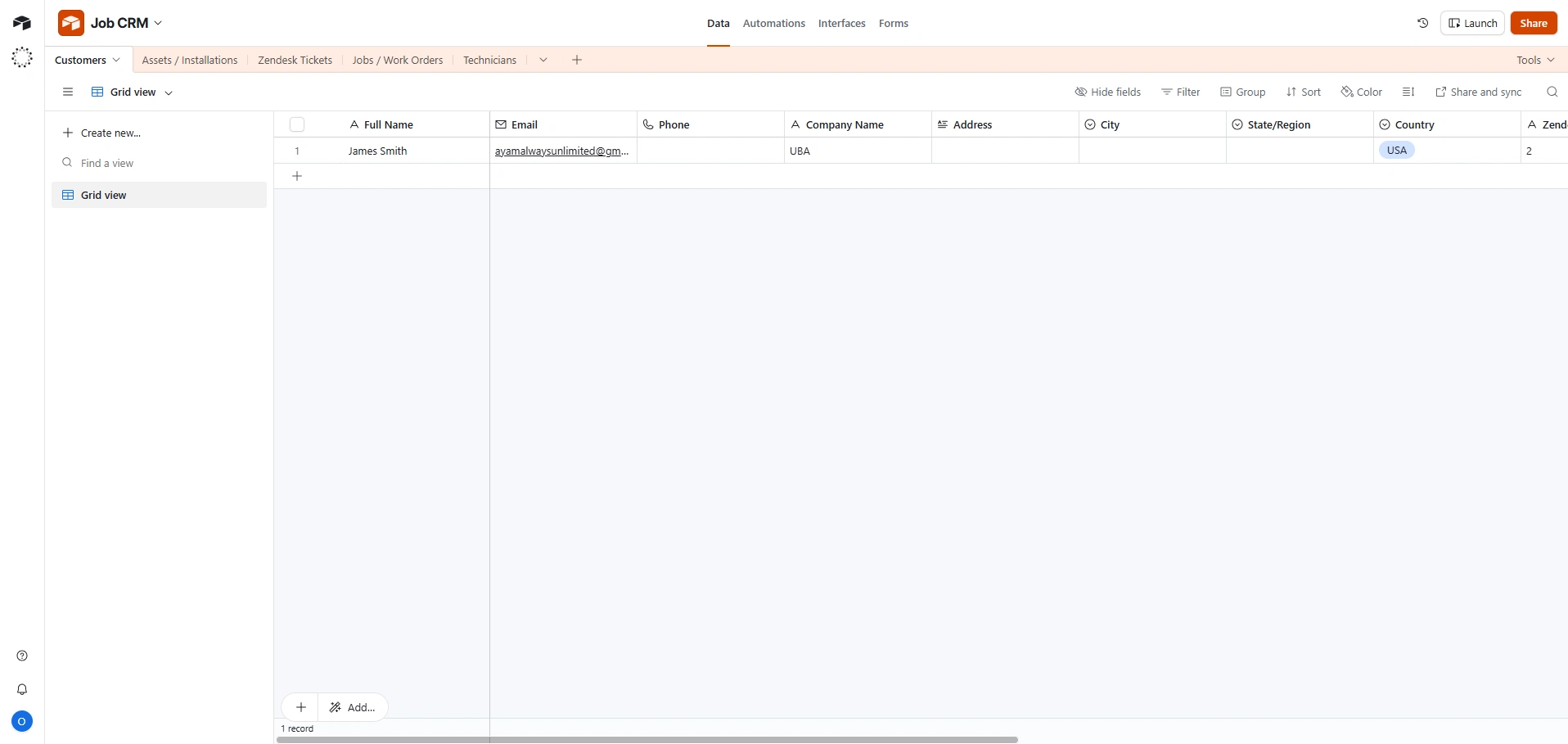
Task: Switch to Zendesk Tickets table
Action: coord(295,60)
